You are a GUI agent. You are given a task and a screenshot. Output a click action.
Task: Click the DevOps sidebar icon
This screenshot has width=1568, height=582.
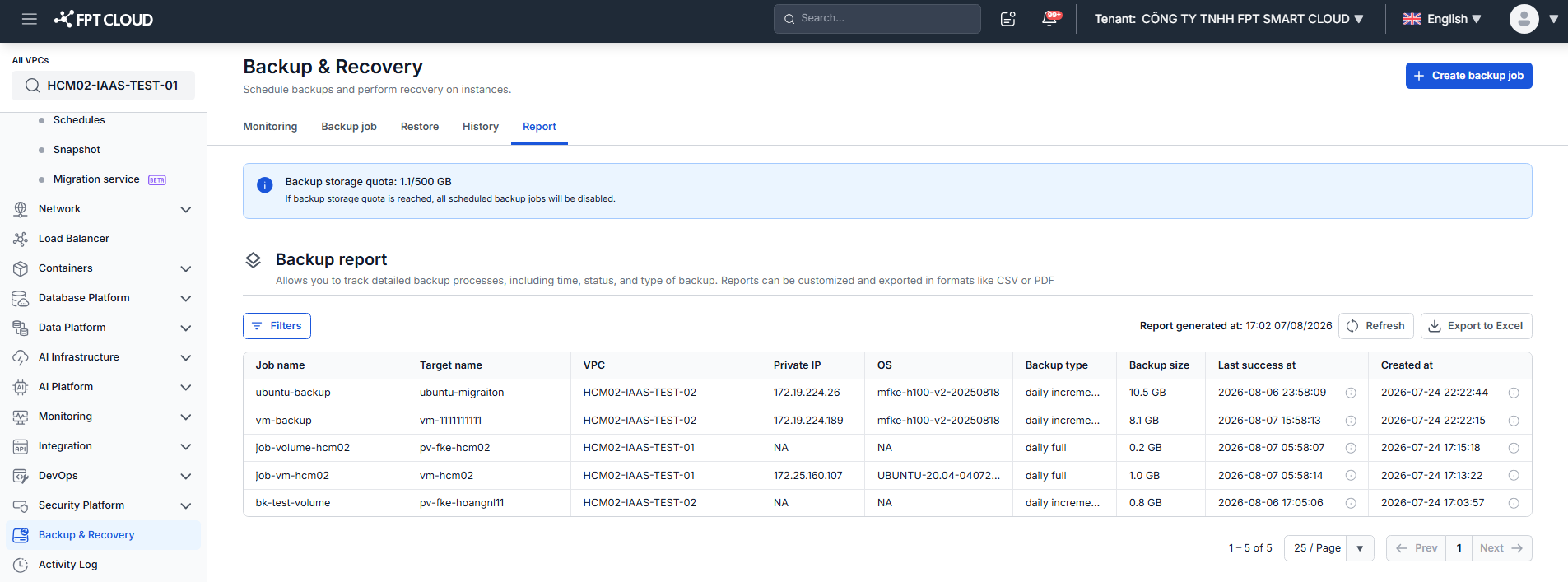21,476
